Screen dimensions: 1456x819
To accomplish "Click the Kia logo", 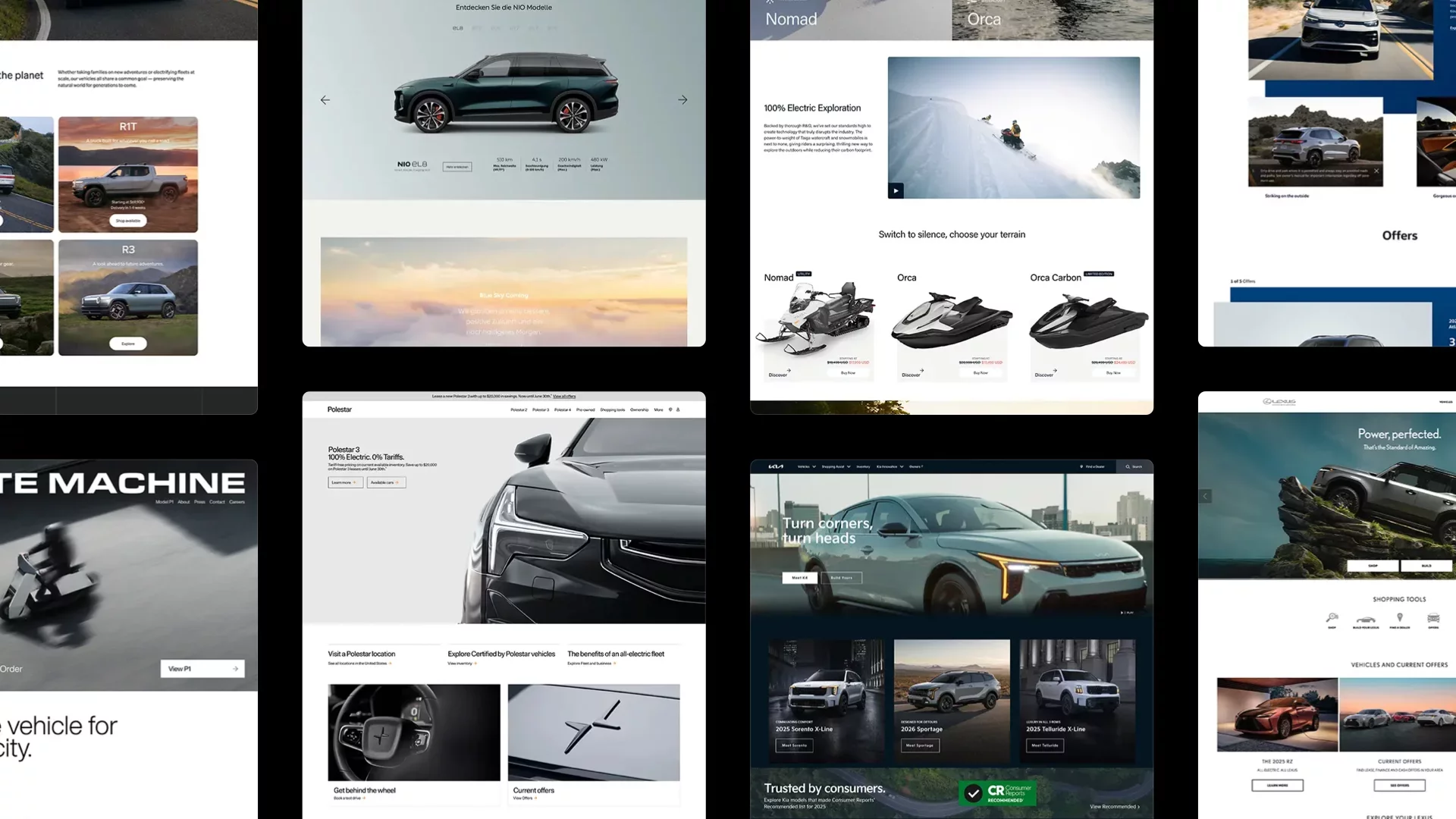I will coord(776,466).
